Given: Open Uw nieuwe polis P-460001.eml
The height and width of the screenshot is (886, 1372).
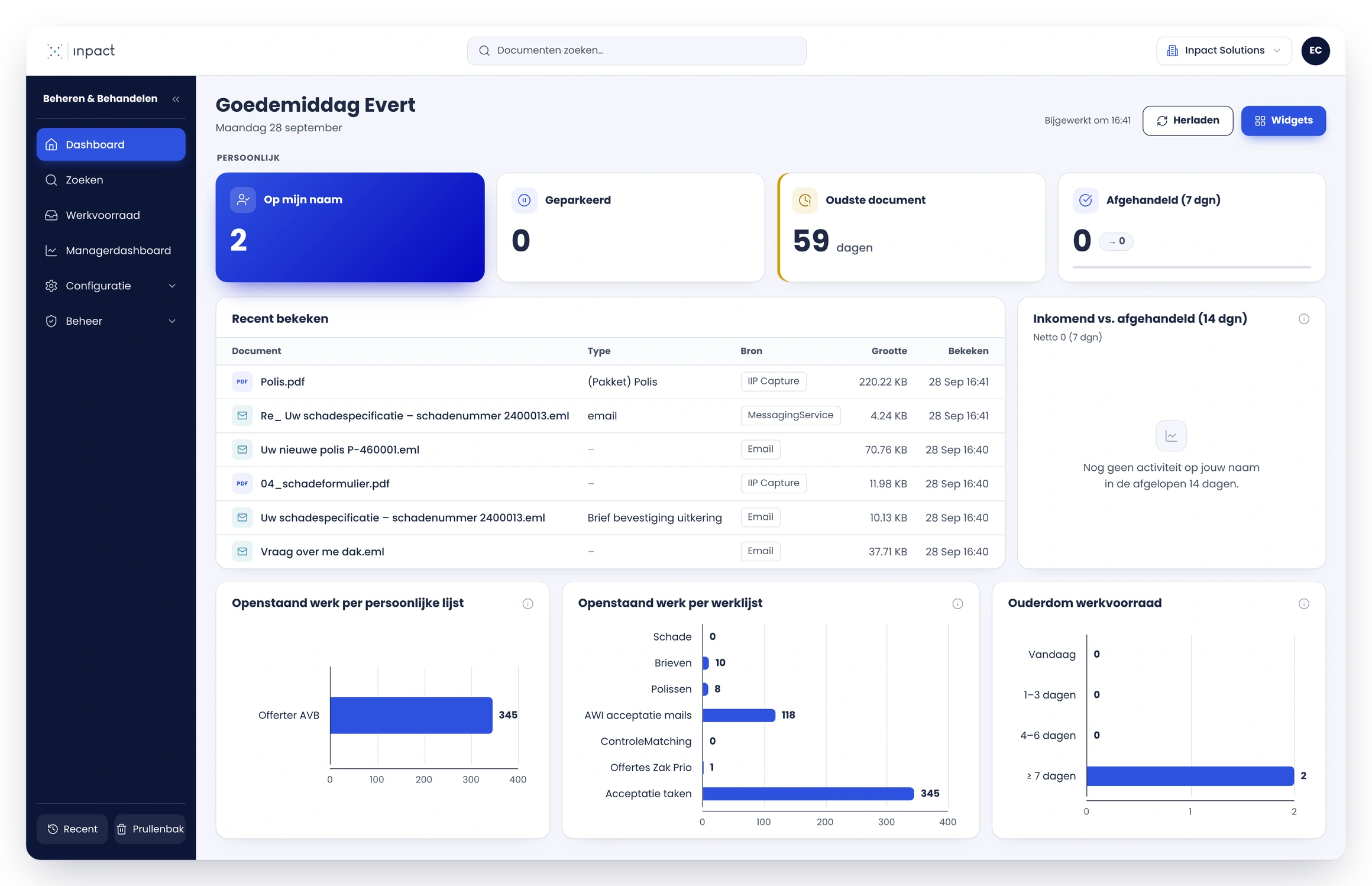Looking at the screenshot, I should click(x=339, y=450).
